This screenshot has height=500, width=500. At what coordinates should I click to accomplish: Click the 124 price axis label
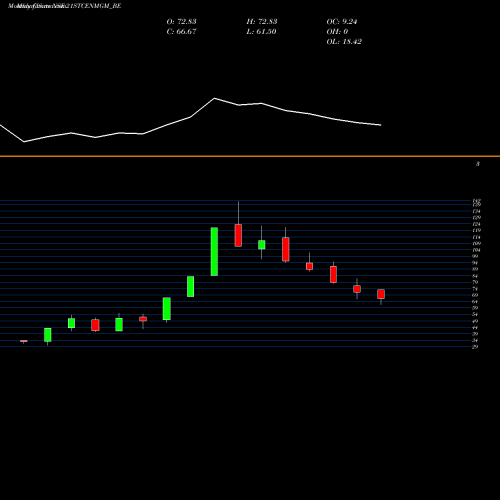(x=476, y=224)
